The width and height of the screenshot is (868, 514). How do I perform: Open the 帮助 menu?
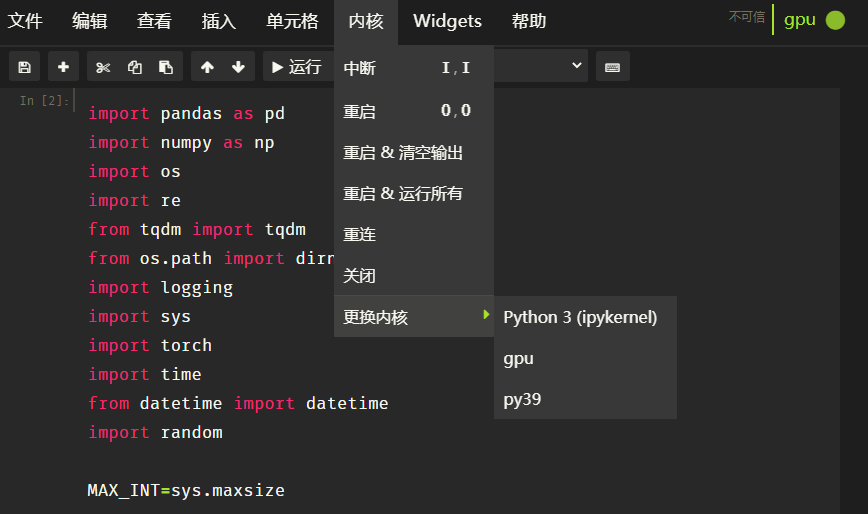(529, 21)
